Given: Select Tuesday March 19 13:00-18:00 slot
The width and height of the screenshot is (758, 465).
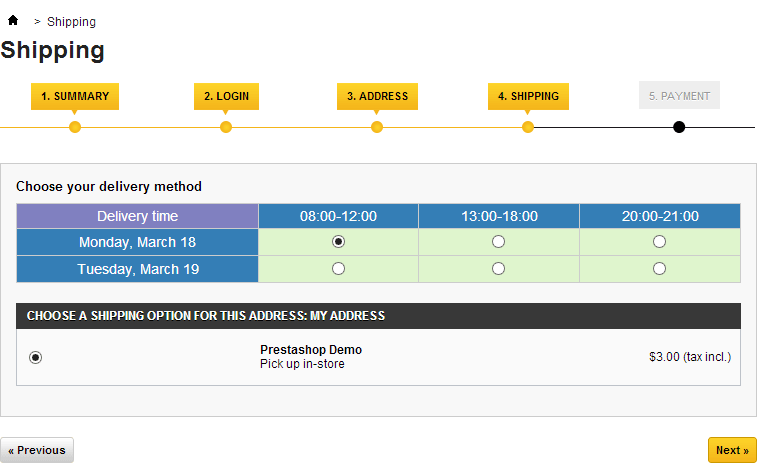Looking at the screenshot, I should tap(498, 268).
